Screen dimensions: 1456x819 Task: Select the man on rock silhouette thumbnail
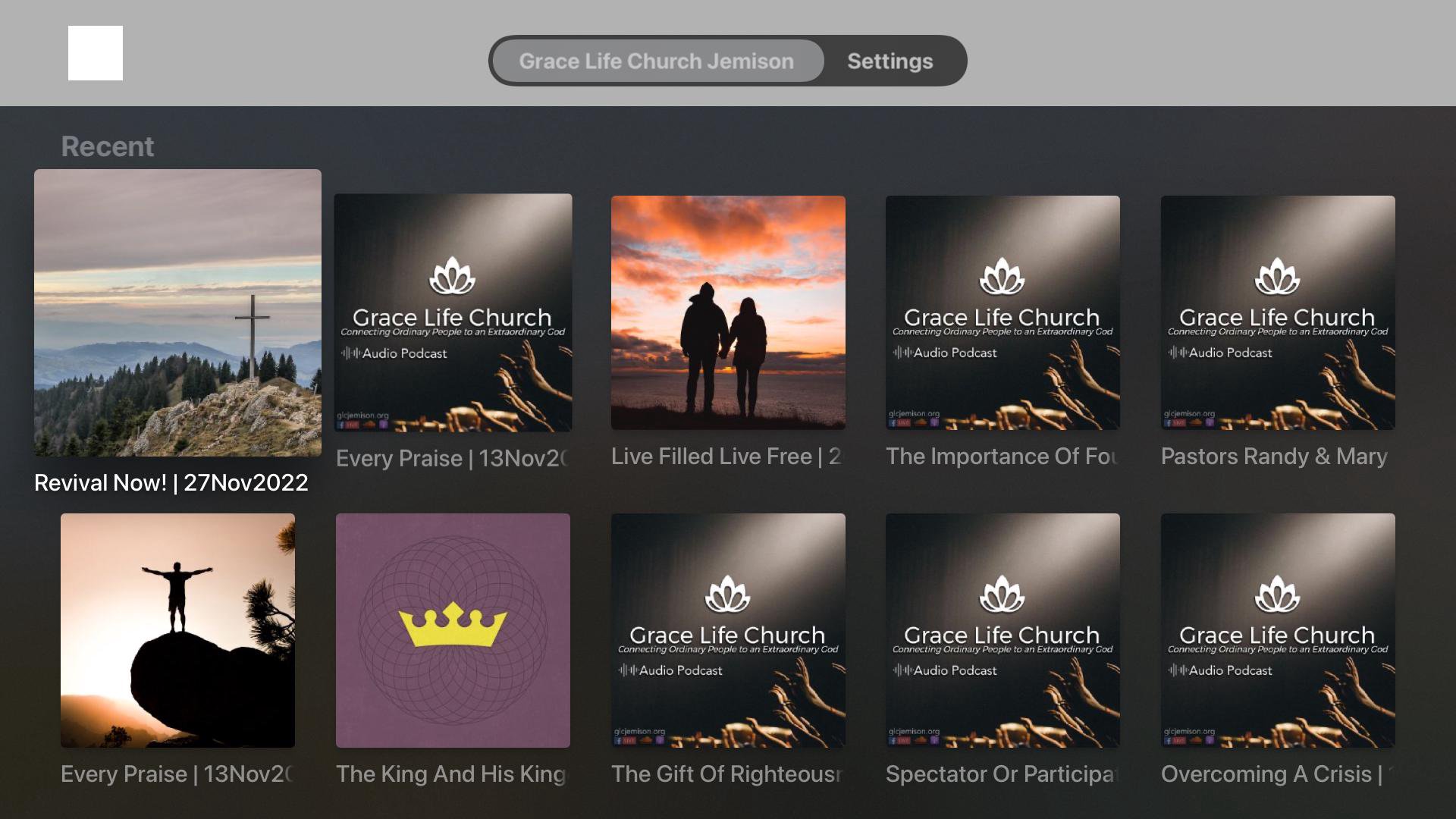point(177,630)
